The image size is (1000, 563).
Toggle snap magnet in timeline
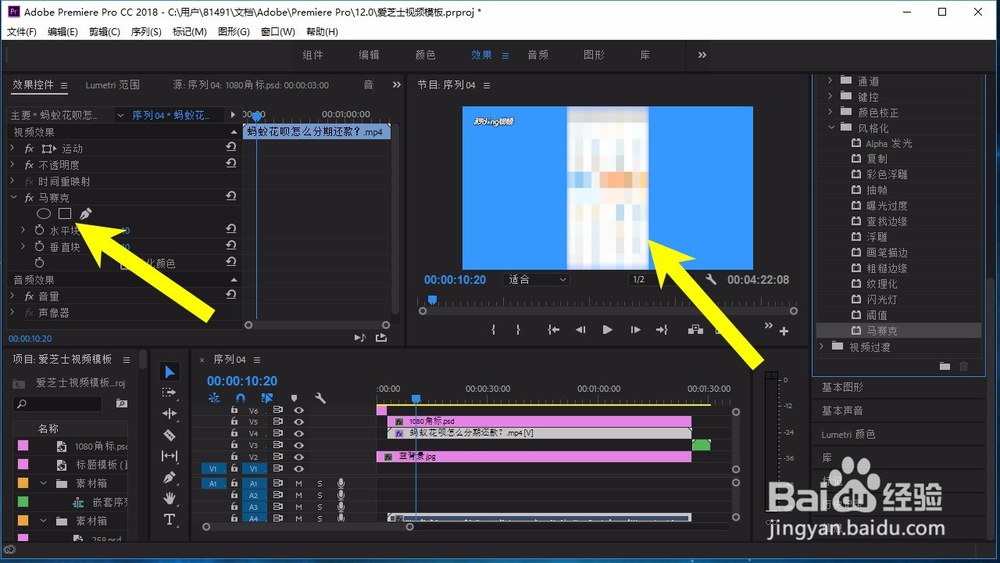(240, 398)
